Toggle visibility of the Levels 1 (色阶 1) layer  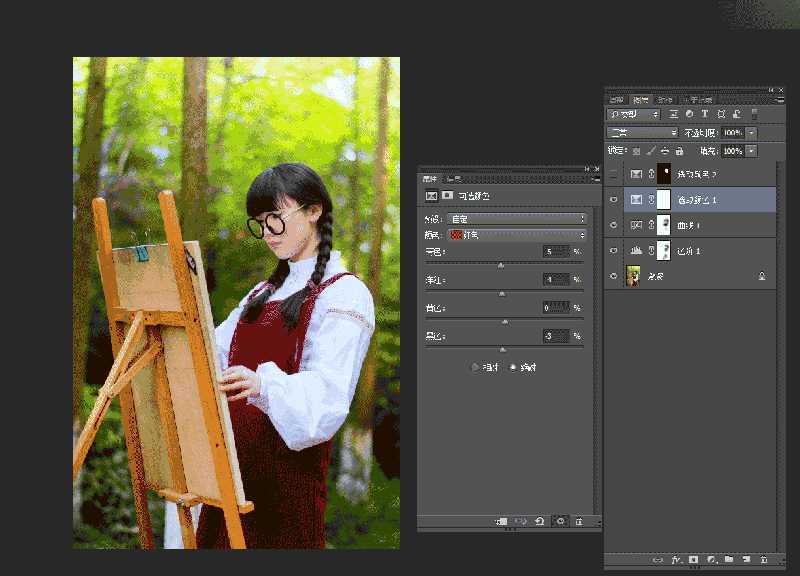pos(613,251)
